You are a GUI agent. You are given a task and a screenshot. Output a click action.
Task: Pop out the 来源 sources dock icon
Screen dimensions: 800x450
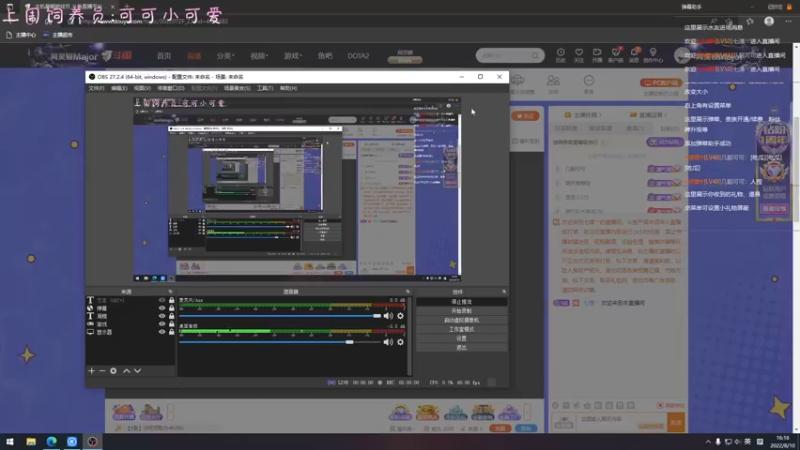click(170, 292)
